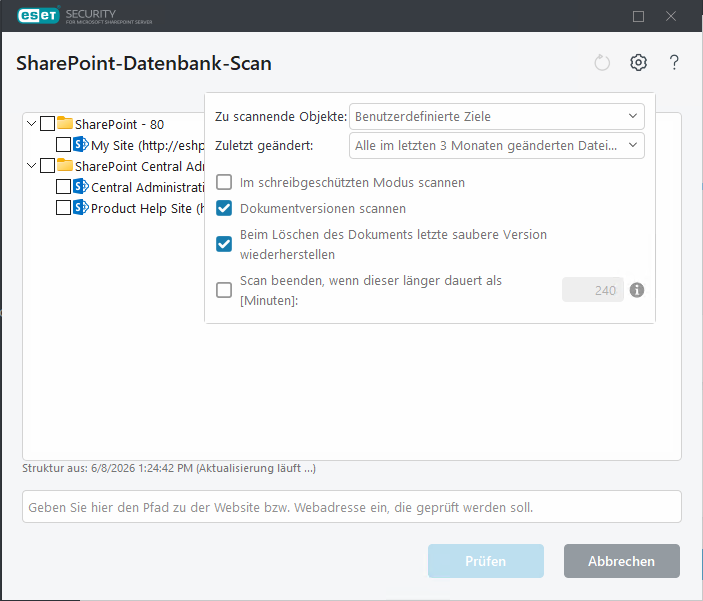
Task: Collapse the SharePoint - 80 tree node
Action: (x=31, y=123)
